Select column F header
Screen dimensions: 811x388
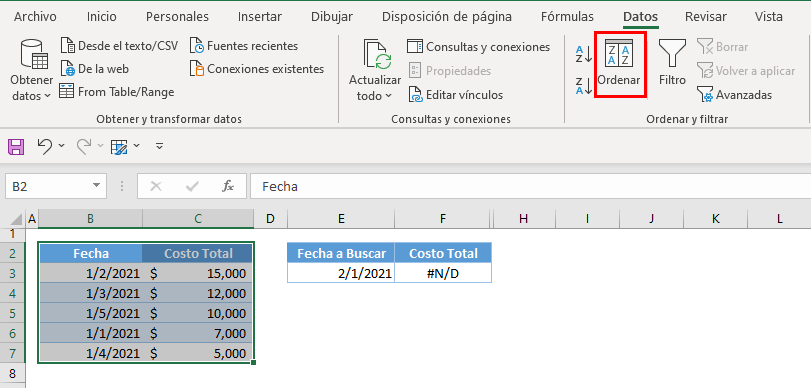click(x=443, y=219)
